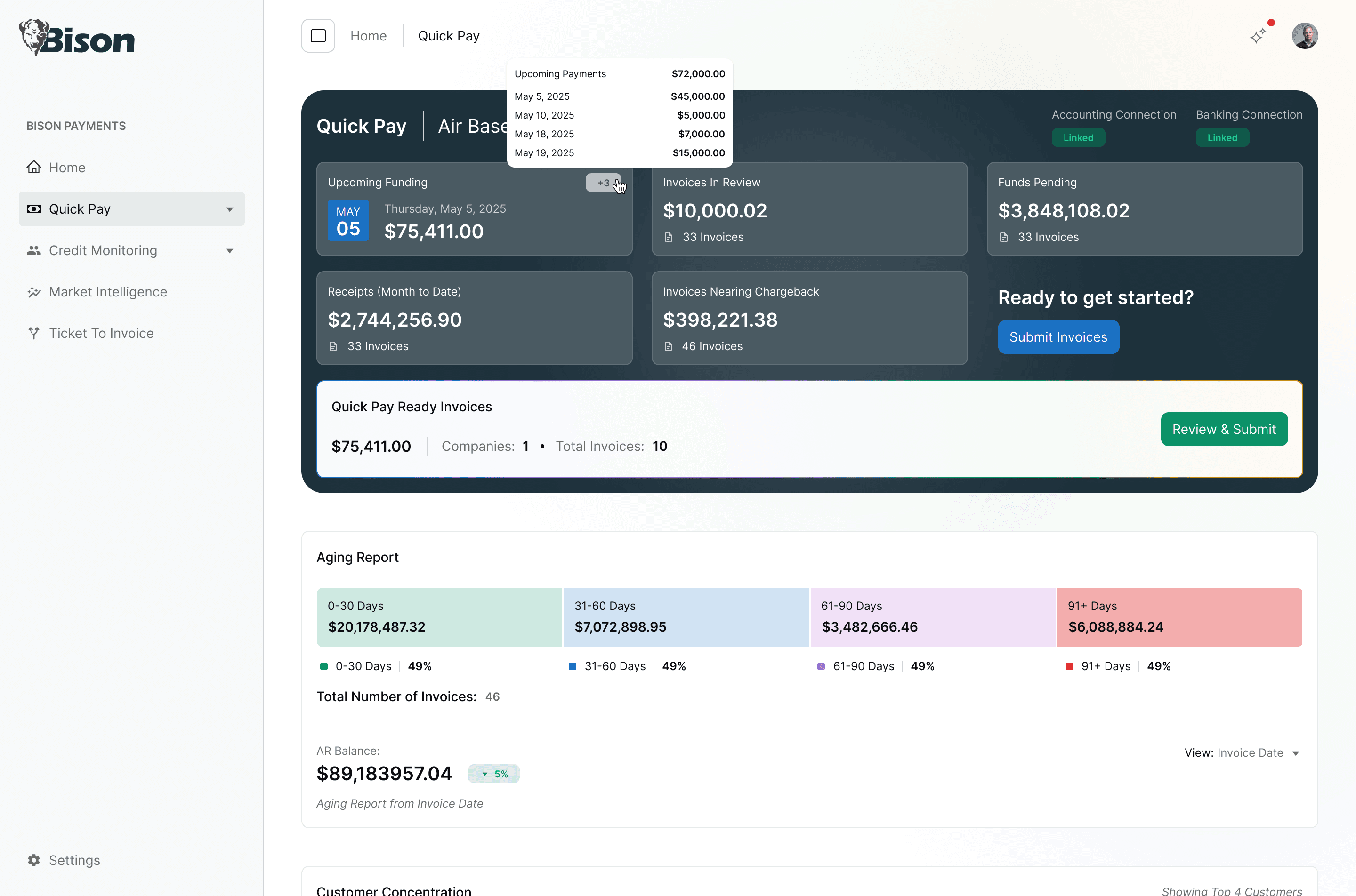Click the Accounting Connection Linked badge
Viewport: 1356px width, 896px height.
[x=1078, y=138]
